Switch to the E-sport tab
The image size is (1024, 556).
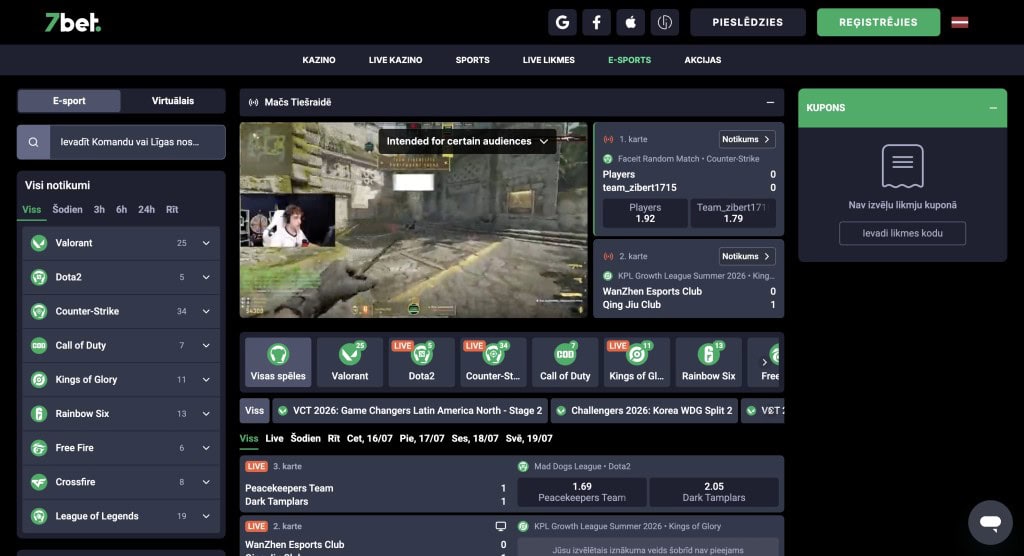[69, 101]
